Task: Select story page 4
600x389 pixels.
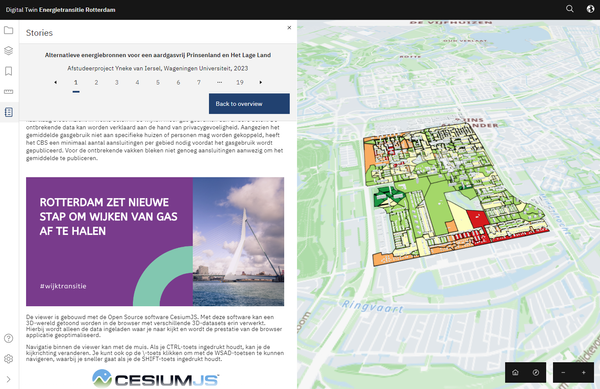Action: [137, 82]
